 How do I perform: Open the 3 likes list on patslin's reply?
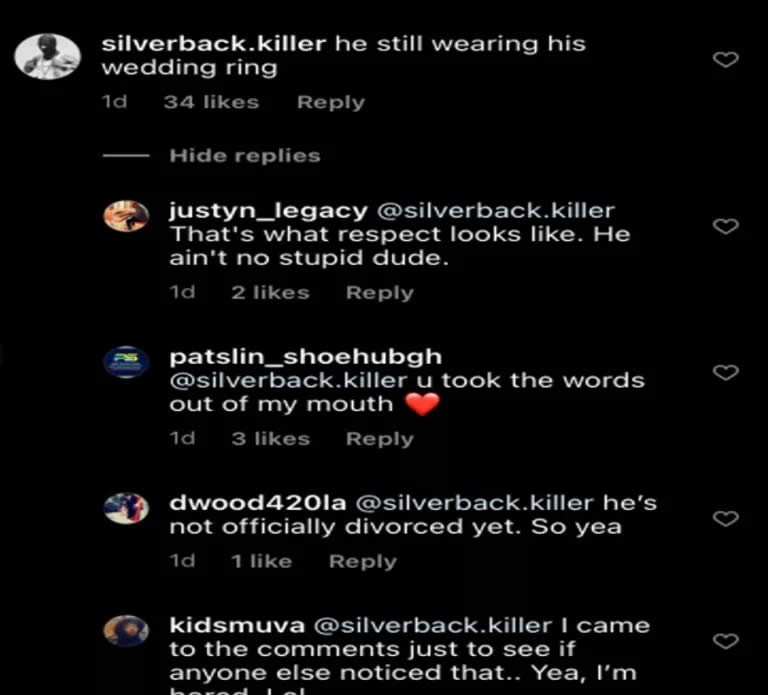click(271, 438)
